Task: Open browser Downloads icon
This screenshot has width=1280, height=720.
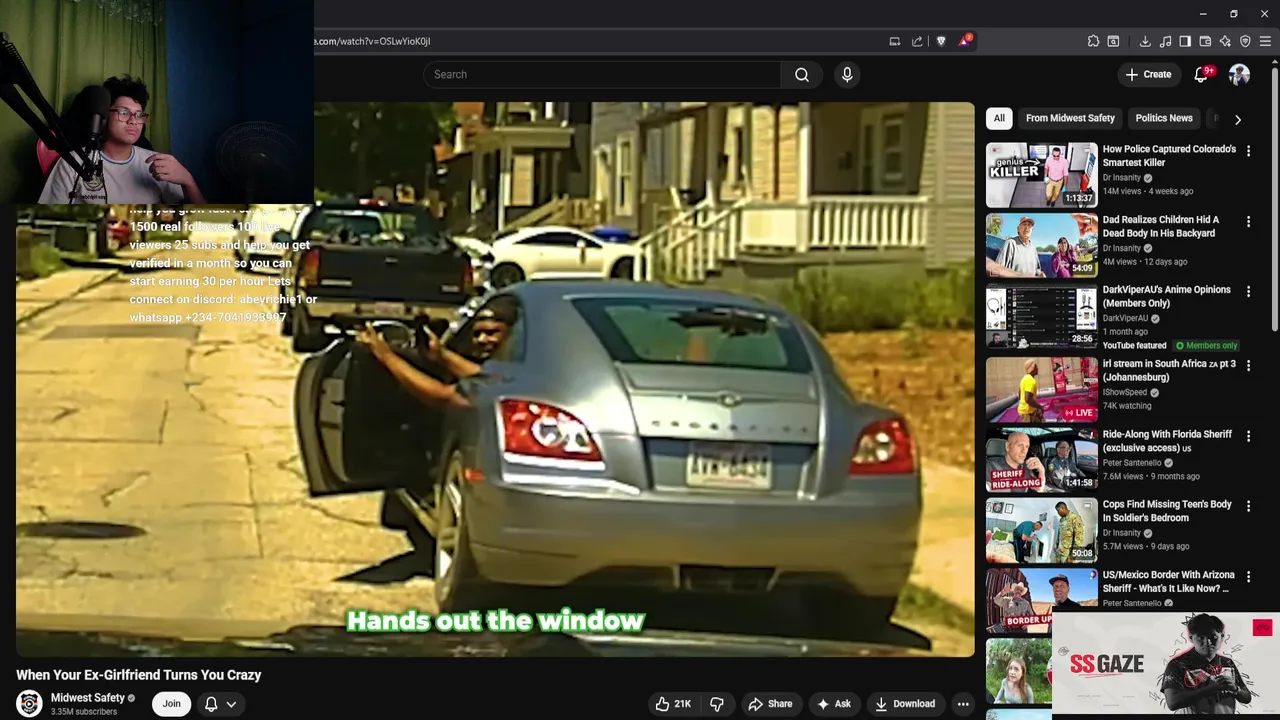Action: tap(1145, 41)
